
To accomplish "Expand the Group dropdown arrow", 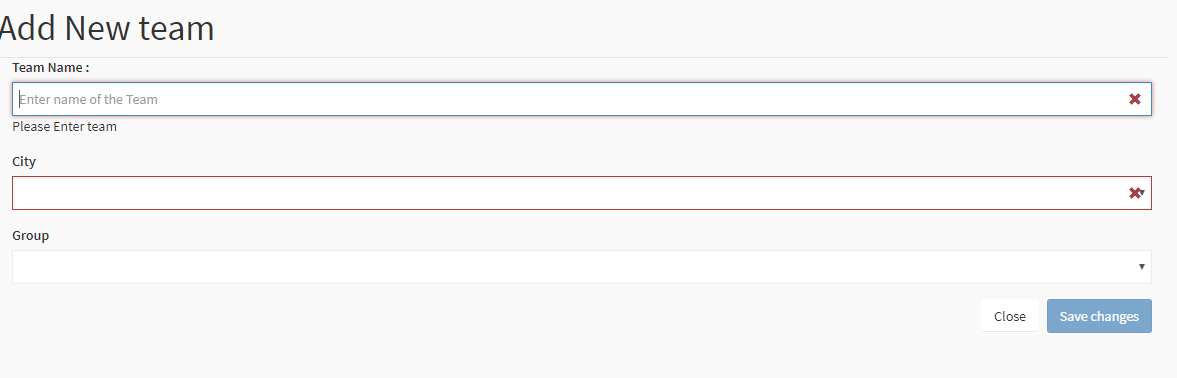I will click(x=1142, y=267).
